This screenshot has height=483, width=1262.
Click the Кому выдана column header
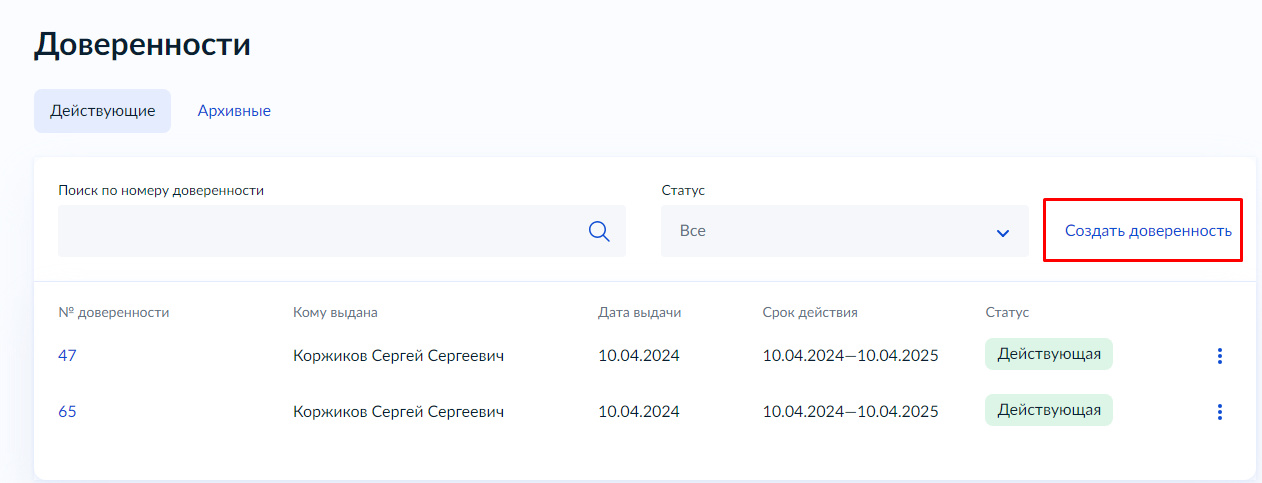pos(335,312)
